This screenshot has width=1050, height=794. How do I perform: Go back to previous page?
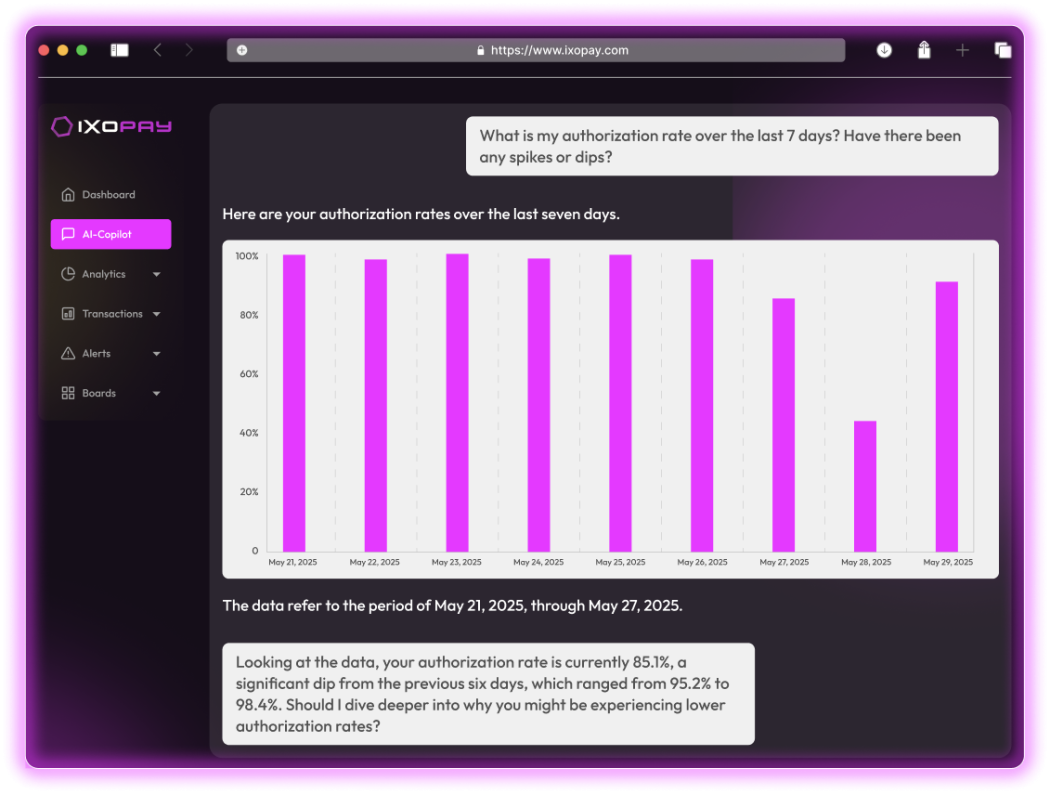[x=157, y=50]
